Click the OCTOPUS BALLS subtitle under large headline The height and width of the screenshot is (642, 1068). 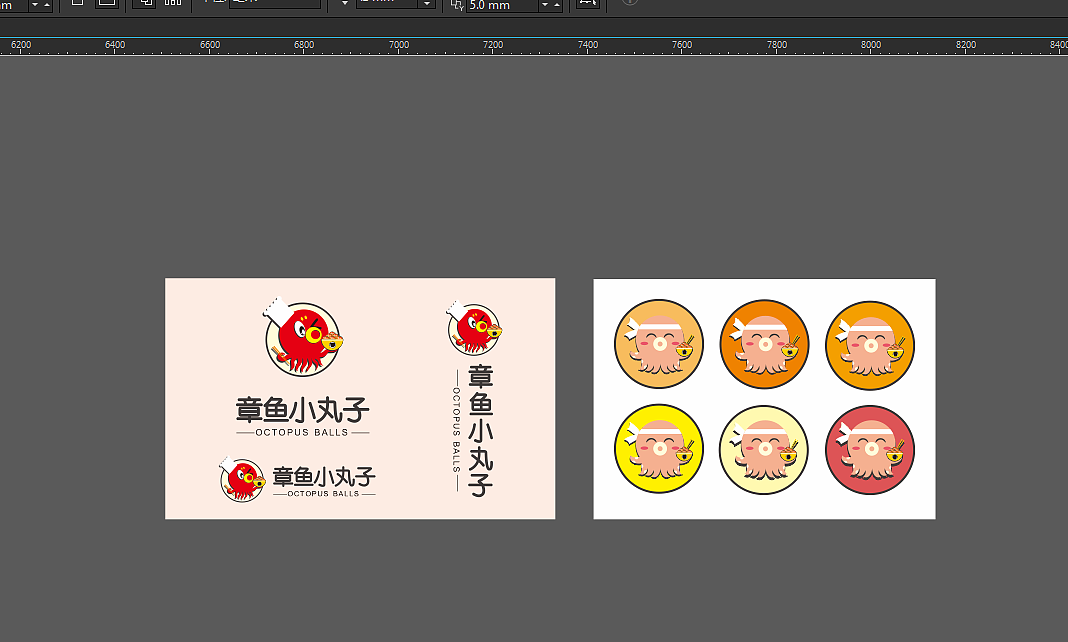pos(302,432)
